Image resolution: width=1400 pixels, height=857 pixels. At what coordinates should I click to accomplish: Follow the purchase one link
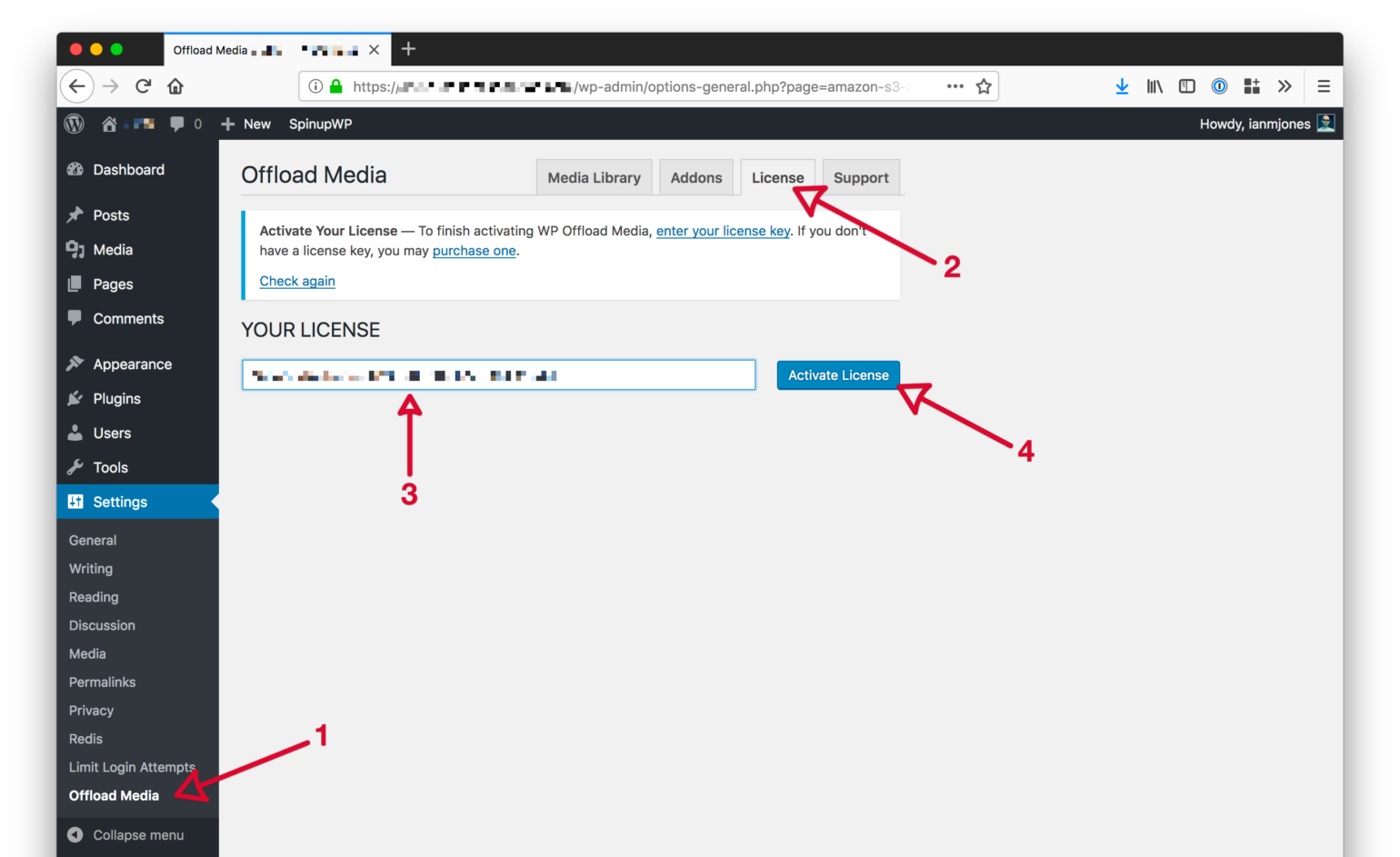pyautogui.click(x=474, y=251)
